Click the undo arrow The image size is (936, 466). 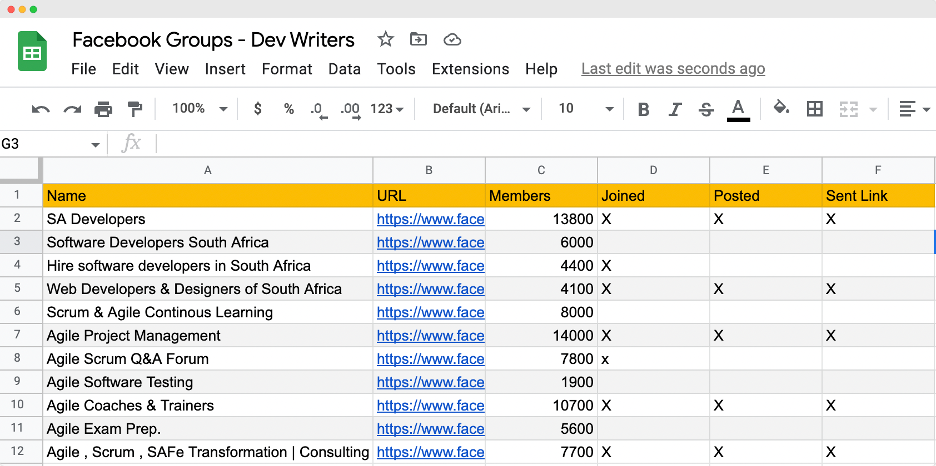click(41, 109)
